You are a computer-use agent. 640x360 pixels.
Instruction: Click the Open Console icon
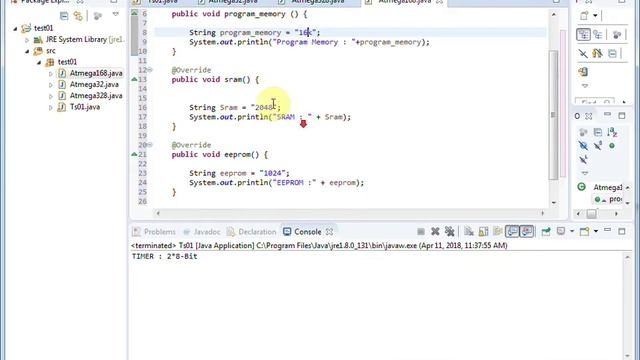585,231
